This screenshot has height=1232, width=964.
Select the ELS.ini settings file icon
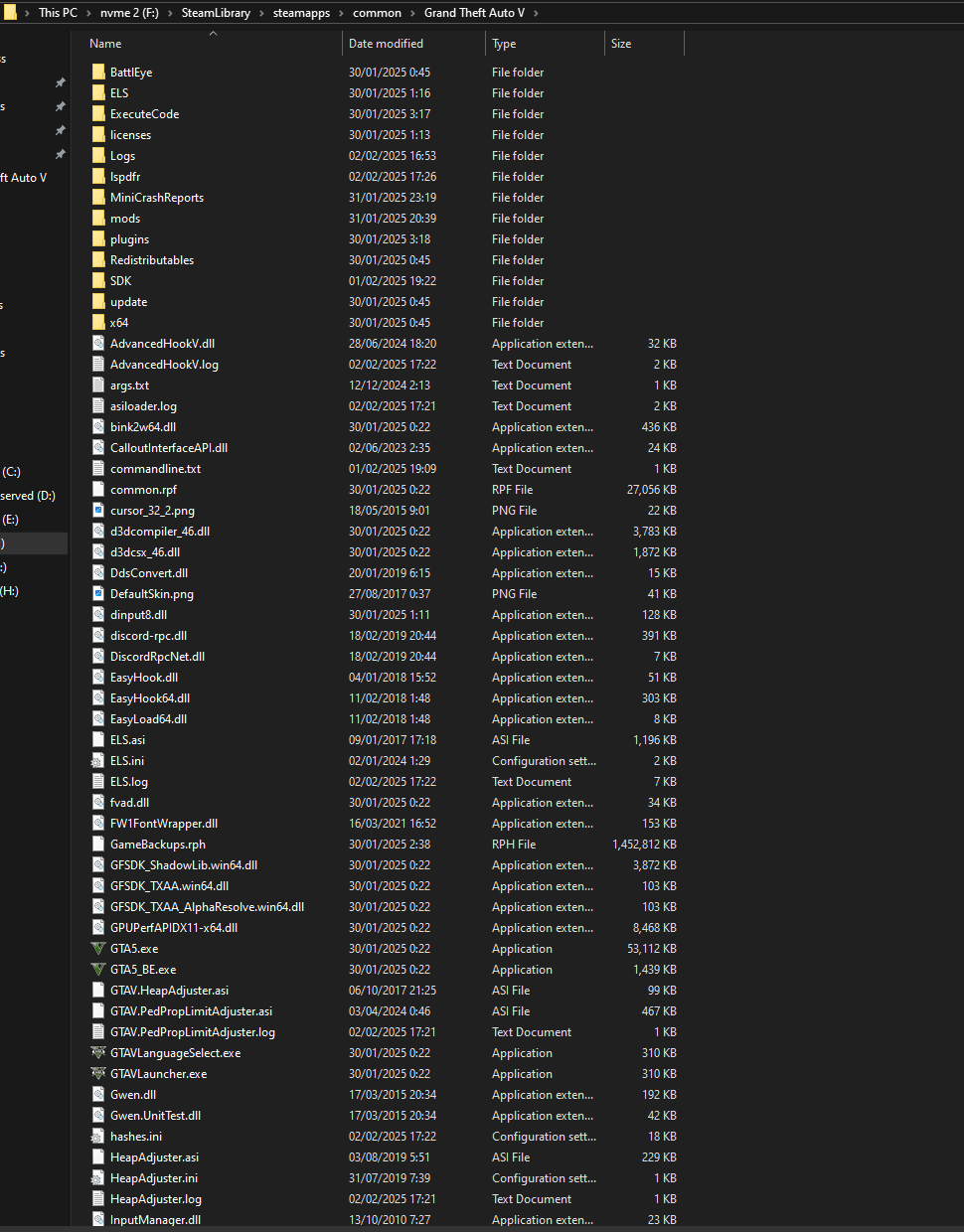98,760
